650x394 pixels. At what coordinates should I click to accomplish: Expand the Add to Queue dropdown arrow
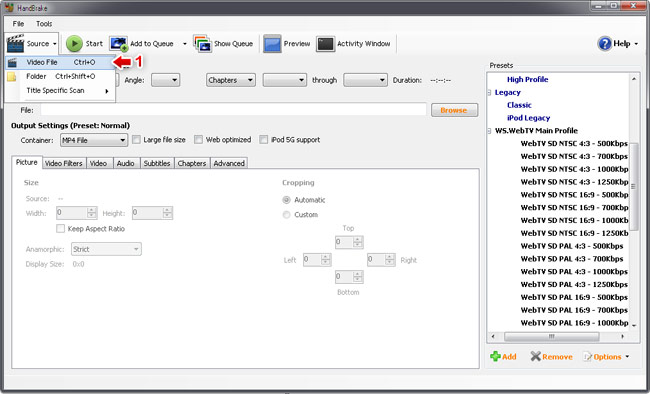tap(185, 44)
